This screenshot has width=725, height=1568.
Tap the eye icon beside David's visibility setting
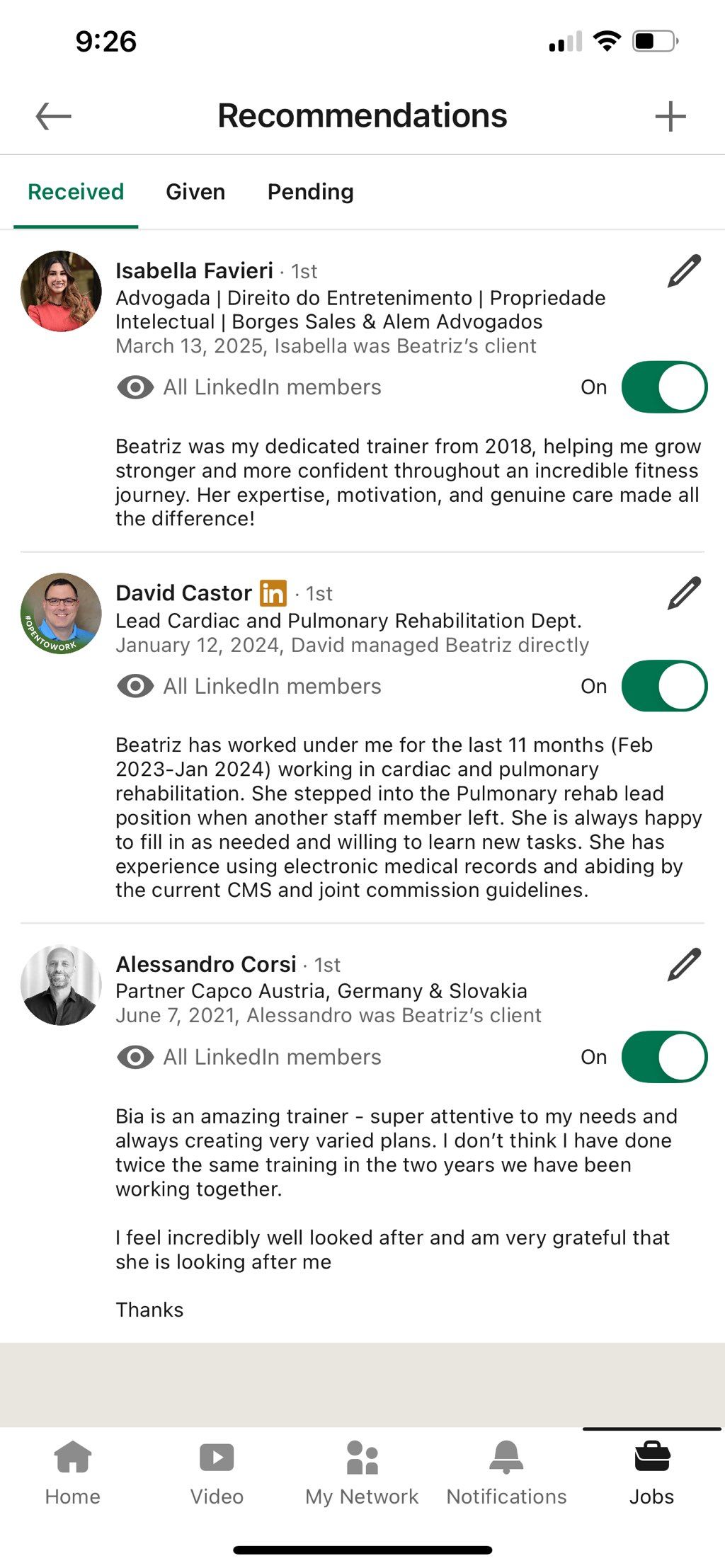(x=135, y=686)
